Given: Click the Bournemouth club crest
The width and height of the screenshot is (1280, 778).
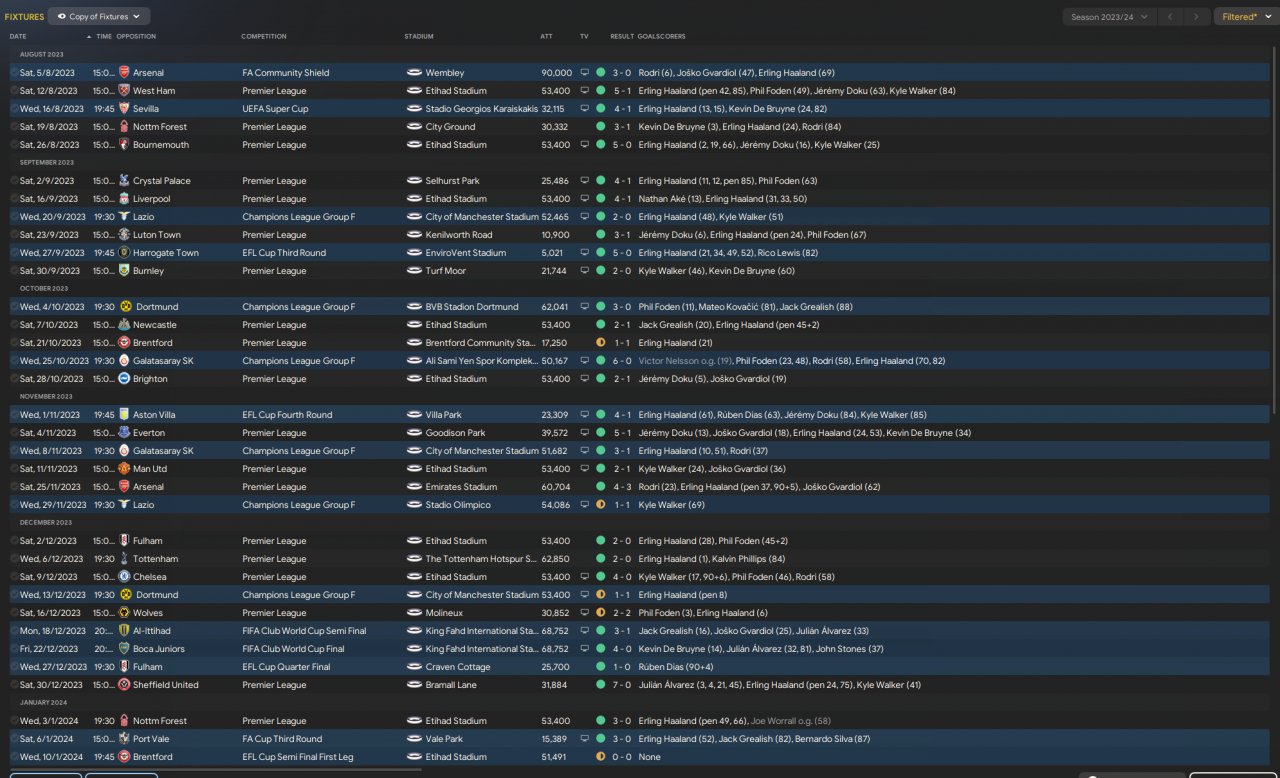Looking at the screenshot, I should click(x=124, y=145).
